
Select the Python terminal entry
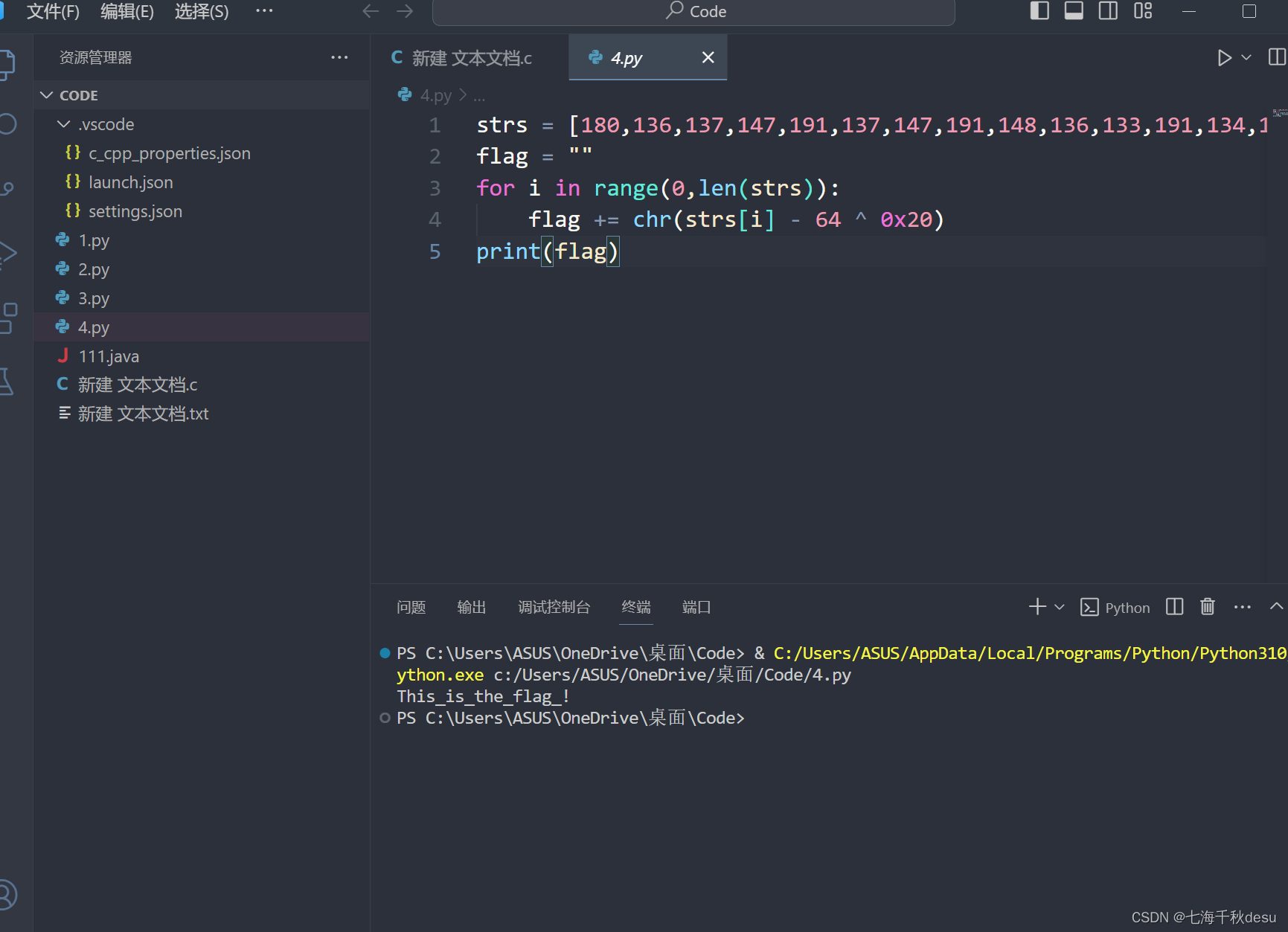[x=1115, y=607]
